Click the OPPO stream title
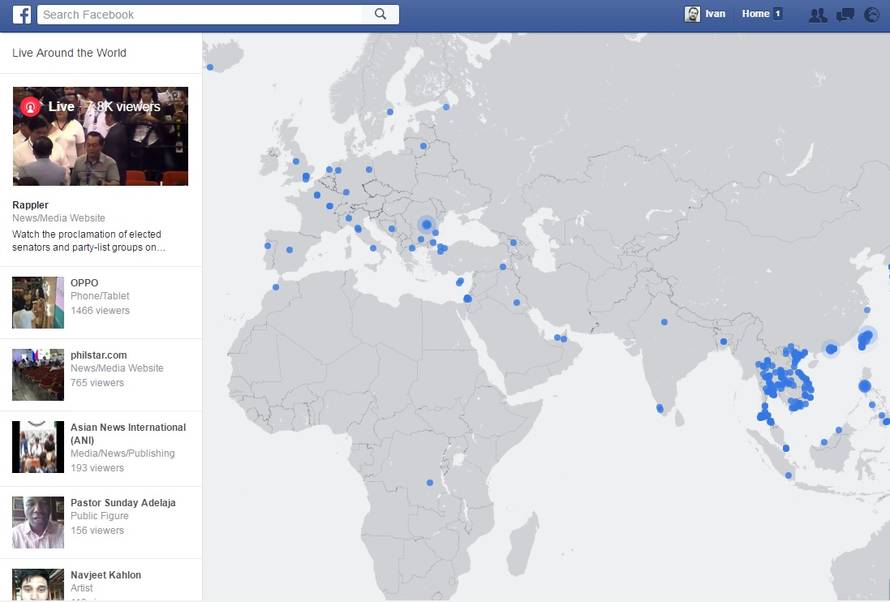 [x=84, y=283]
